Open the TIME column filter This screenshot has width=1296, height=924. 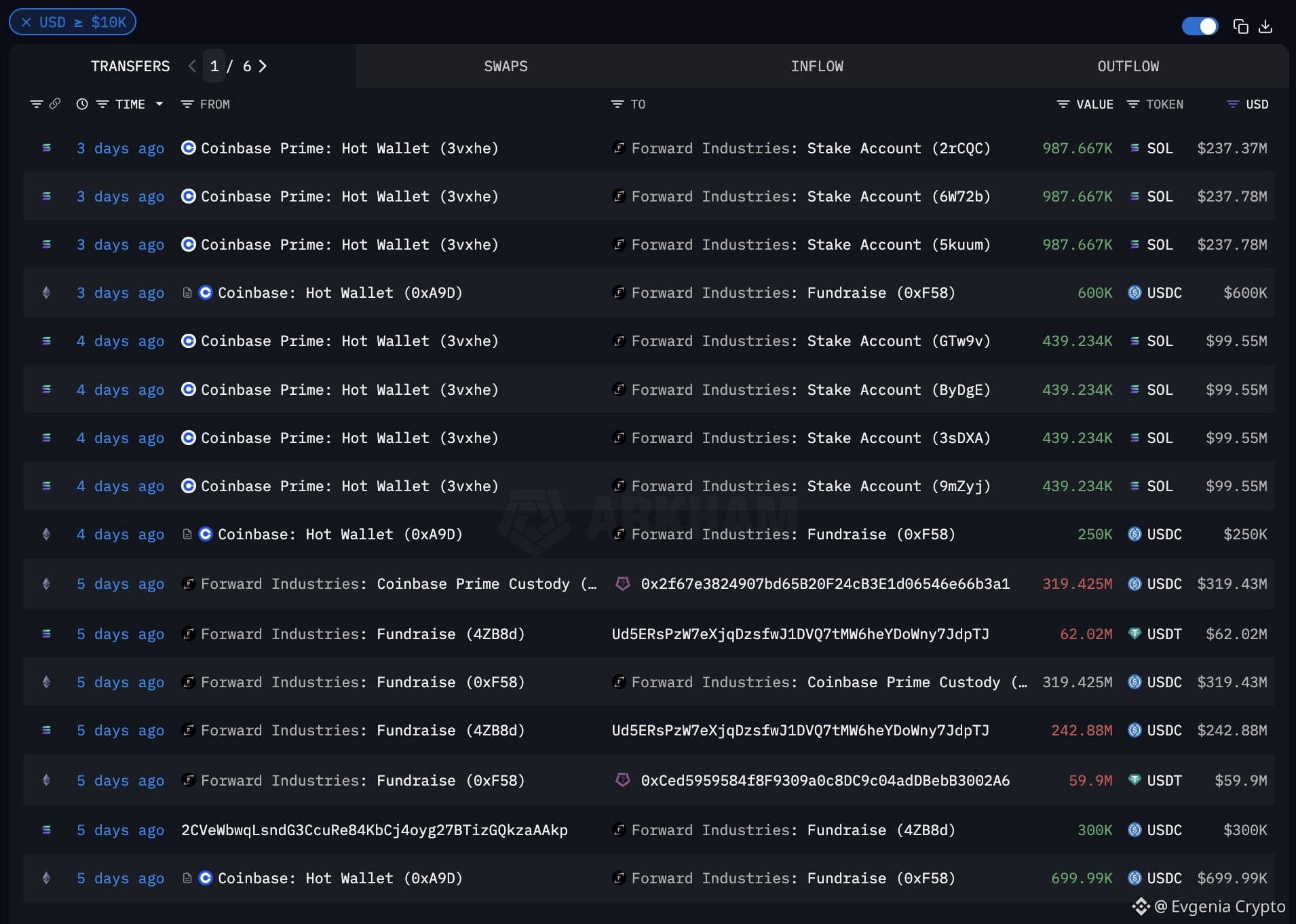point(102,104)
